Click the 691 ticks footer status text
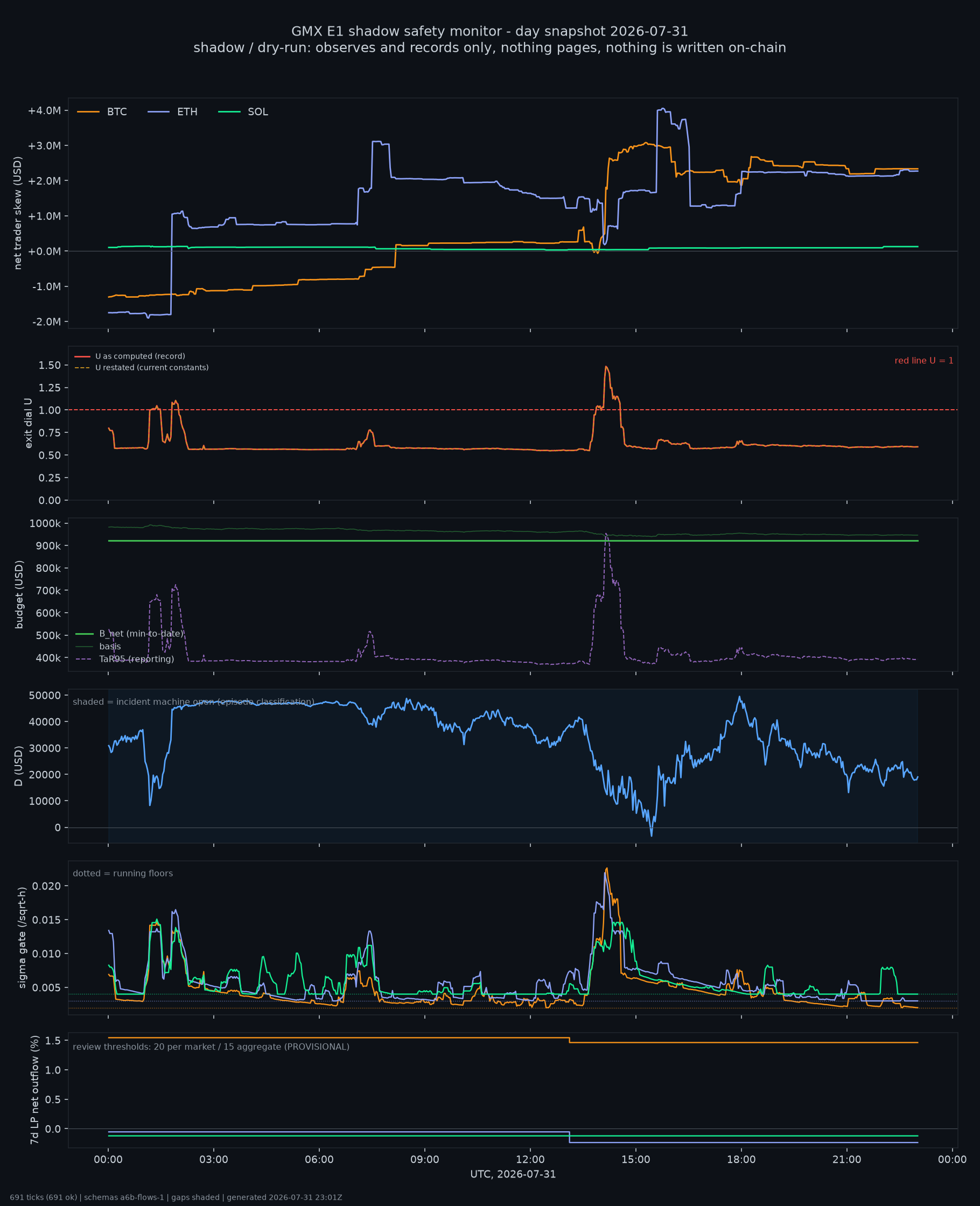This screenshot has width=980, height=1206. click(176, 1197)
